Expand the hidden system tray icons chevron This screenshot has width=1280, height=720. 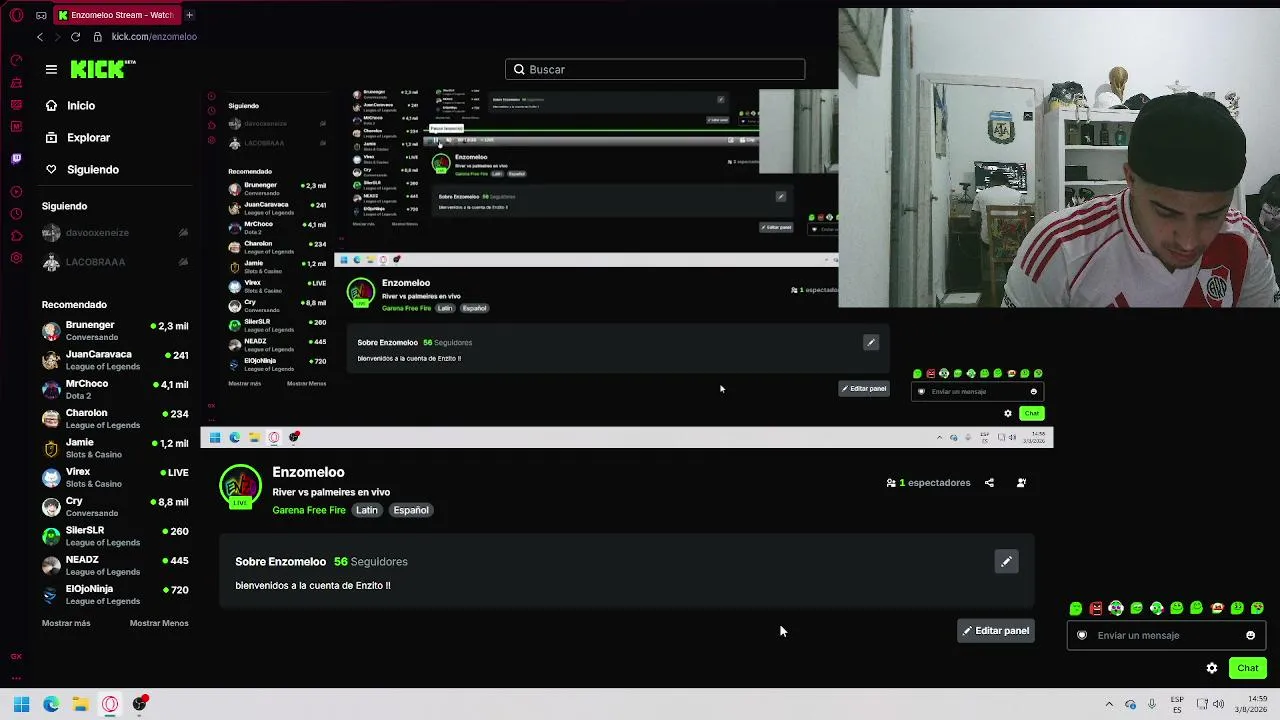point(1109,704)
